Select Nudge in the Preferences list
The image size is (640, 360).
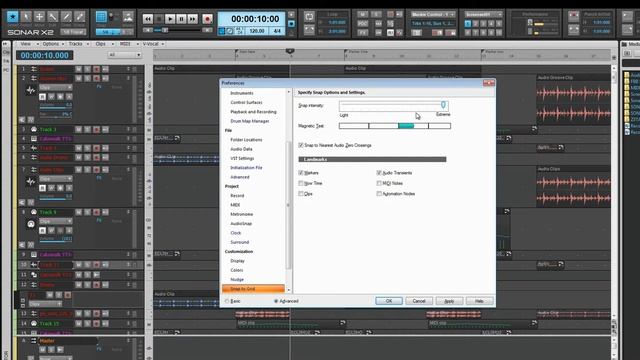point(237,280)
